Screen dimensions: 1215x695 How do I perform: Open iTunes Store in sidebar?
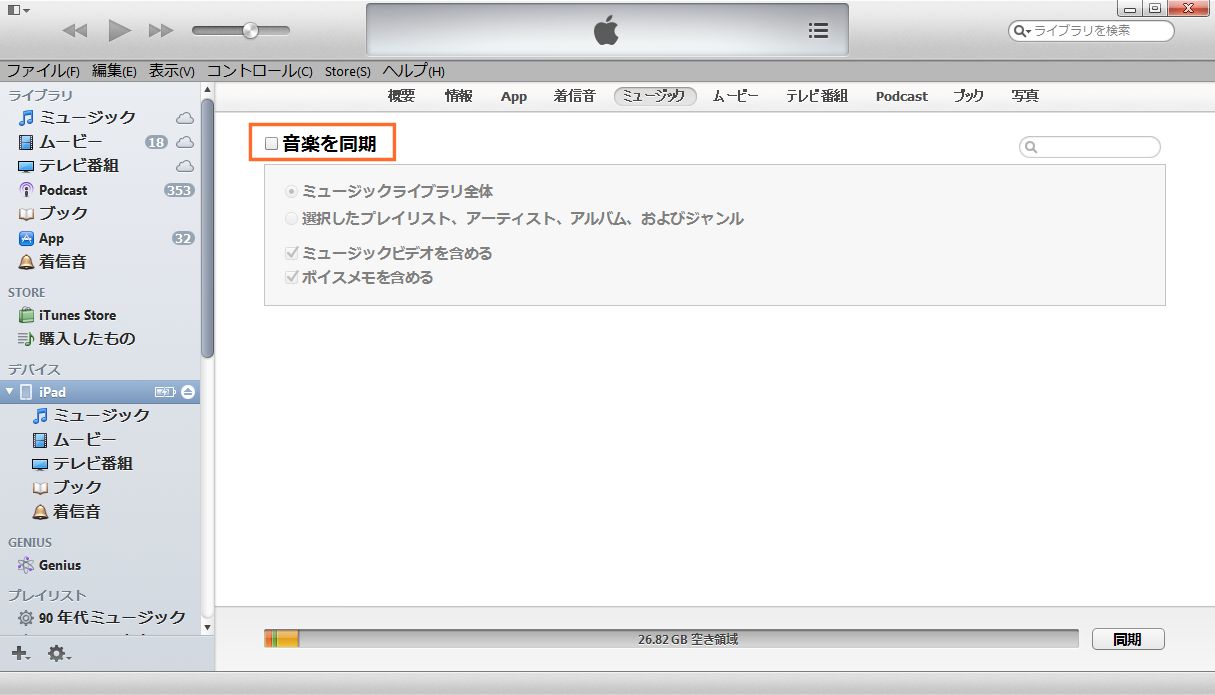coord(77,315)
